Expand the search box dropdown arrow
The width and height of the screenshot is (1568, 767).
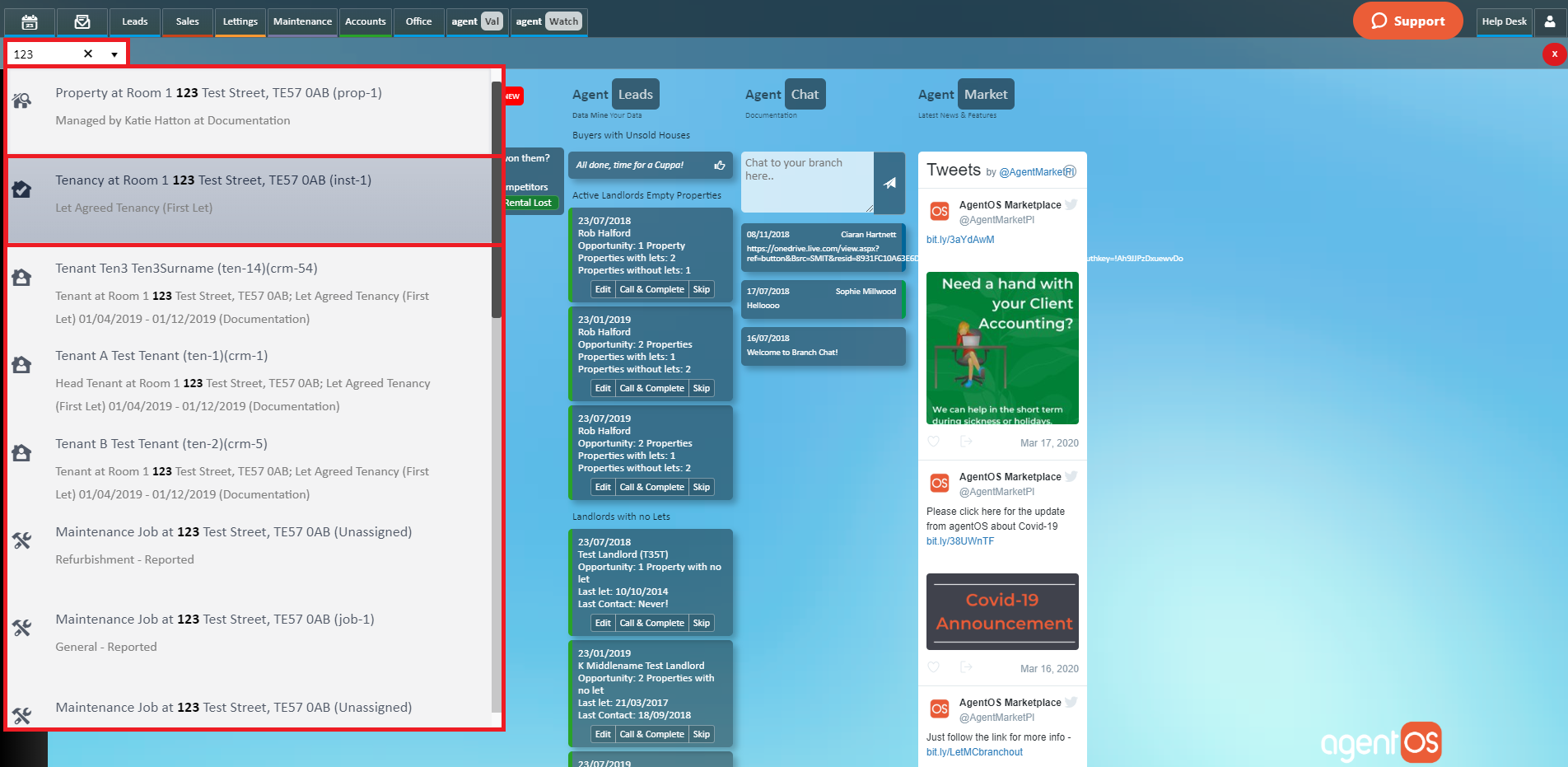click(x=114, y=55)
